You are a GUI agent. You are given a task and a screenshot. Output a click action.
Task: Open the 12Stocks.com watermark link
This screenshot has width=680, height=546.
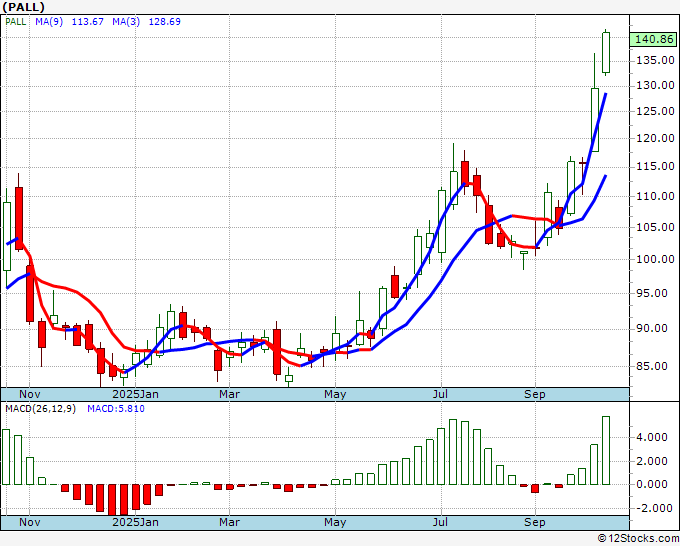click(638, 538)
